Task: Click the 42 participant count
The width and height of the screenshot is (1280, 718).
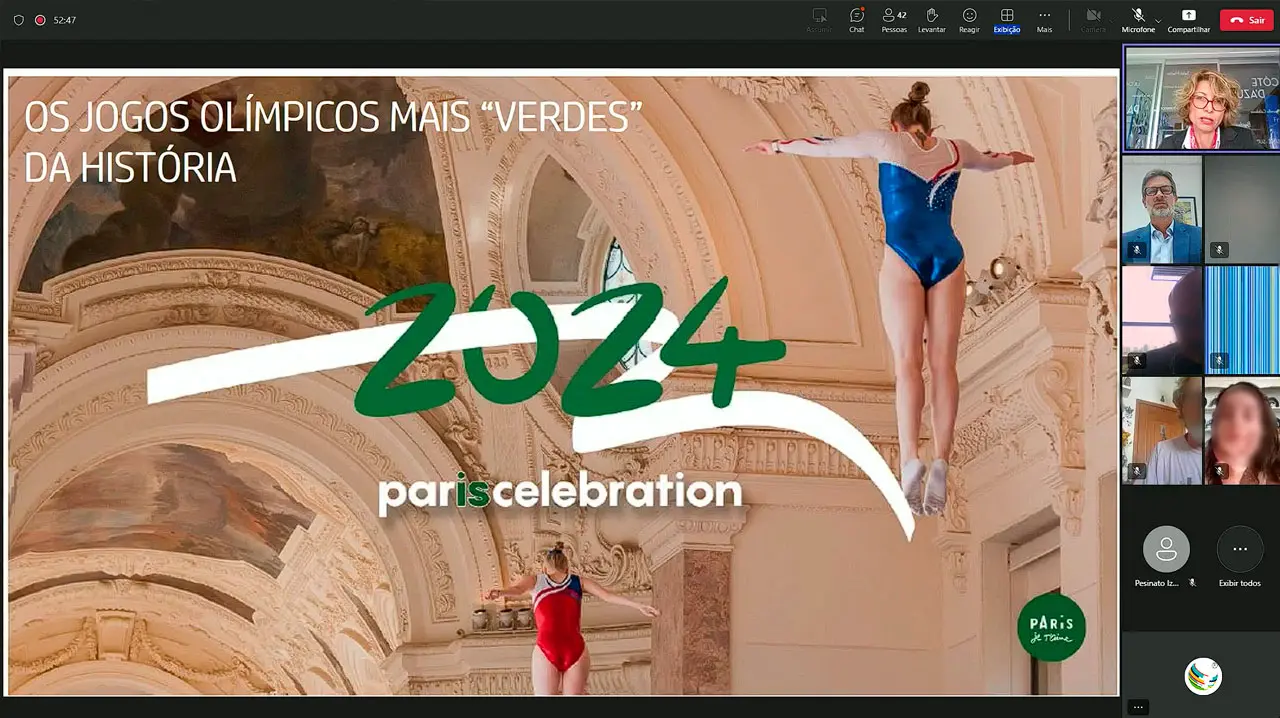Action: coord(902,15)
